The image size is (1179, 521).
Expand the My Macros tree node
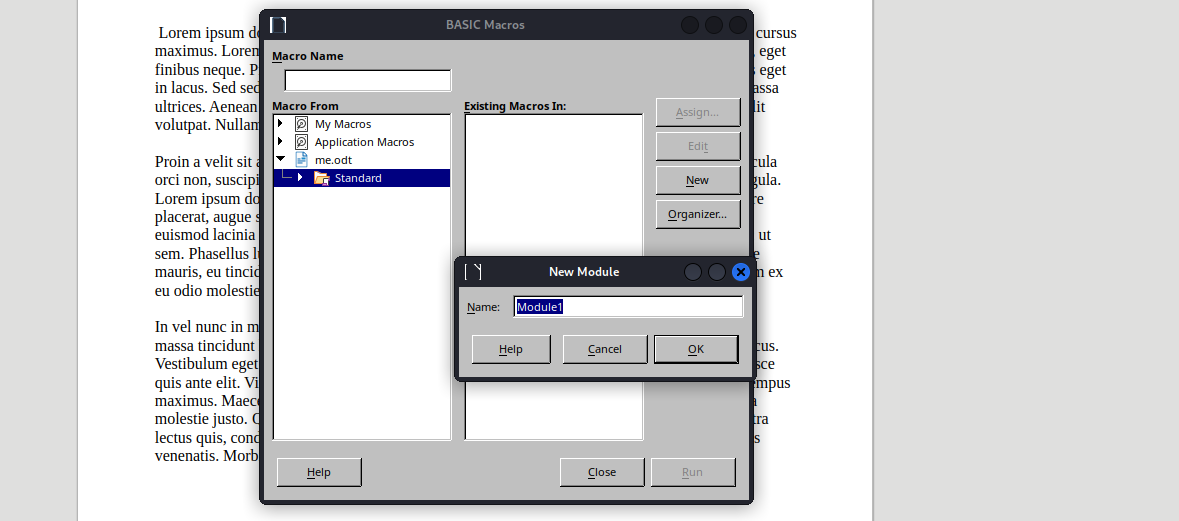[280, 123]
